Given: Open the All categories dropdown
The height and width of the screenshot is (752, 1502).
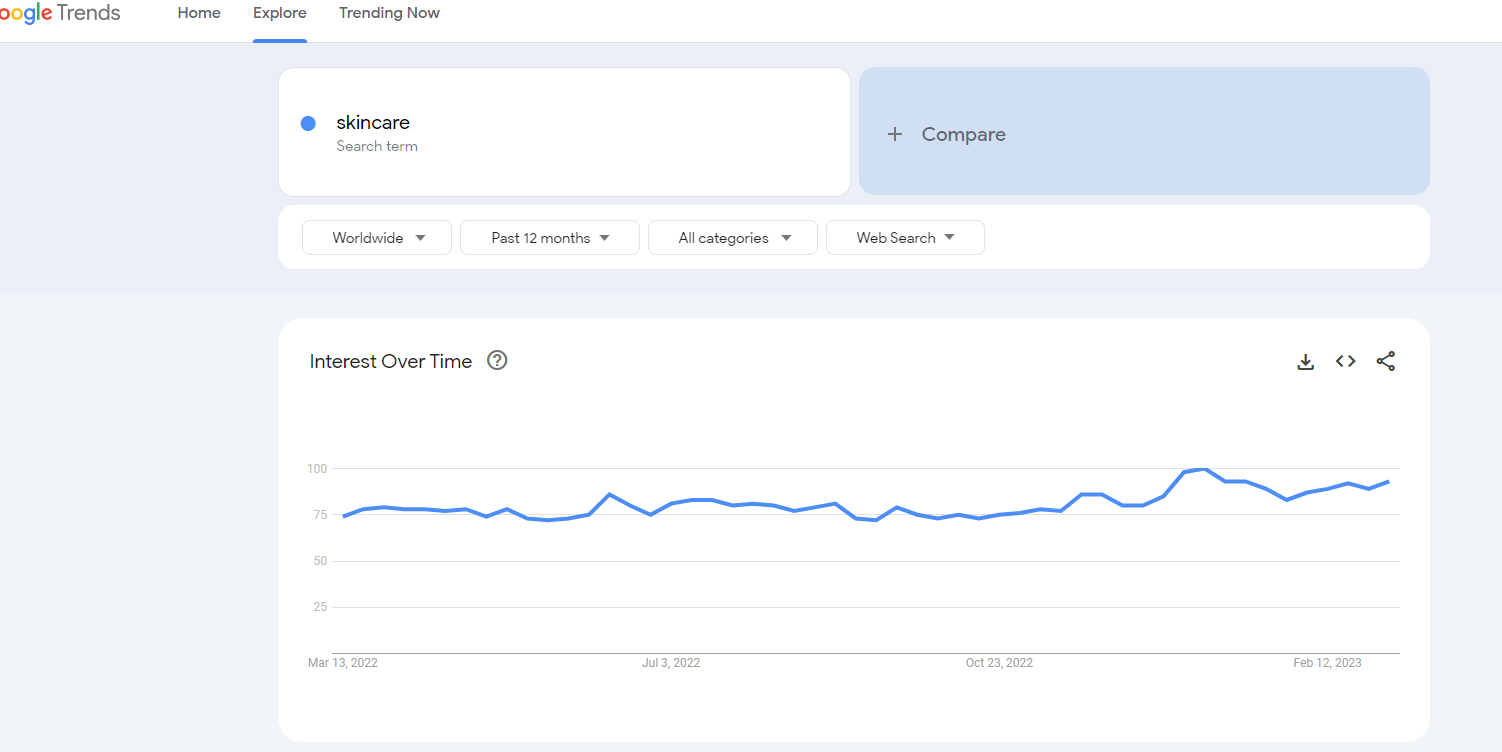Looking at the screenshot, I should (x=733, y=238).
